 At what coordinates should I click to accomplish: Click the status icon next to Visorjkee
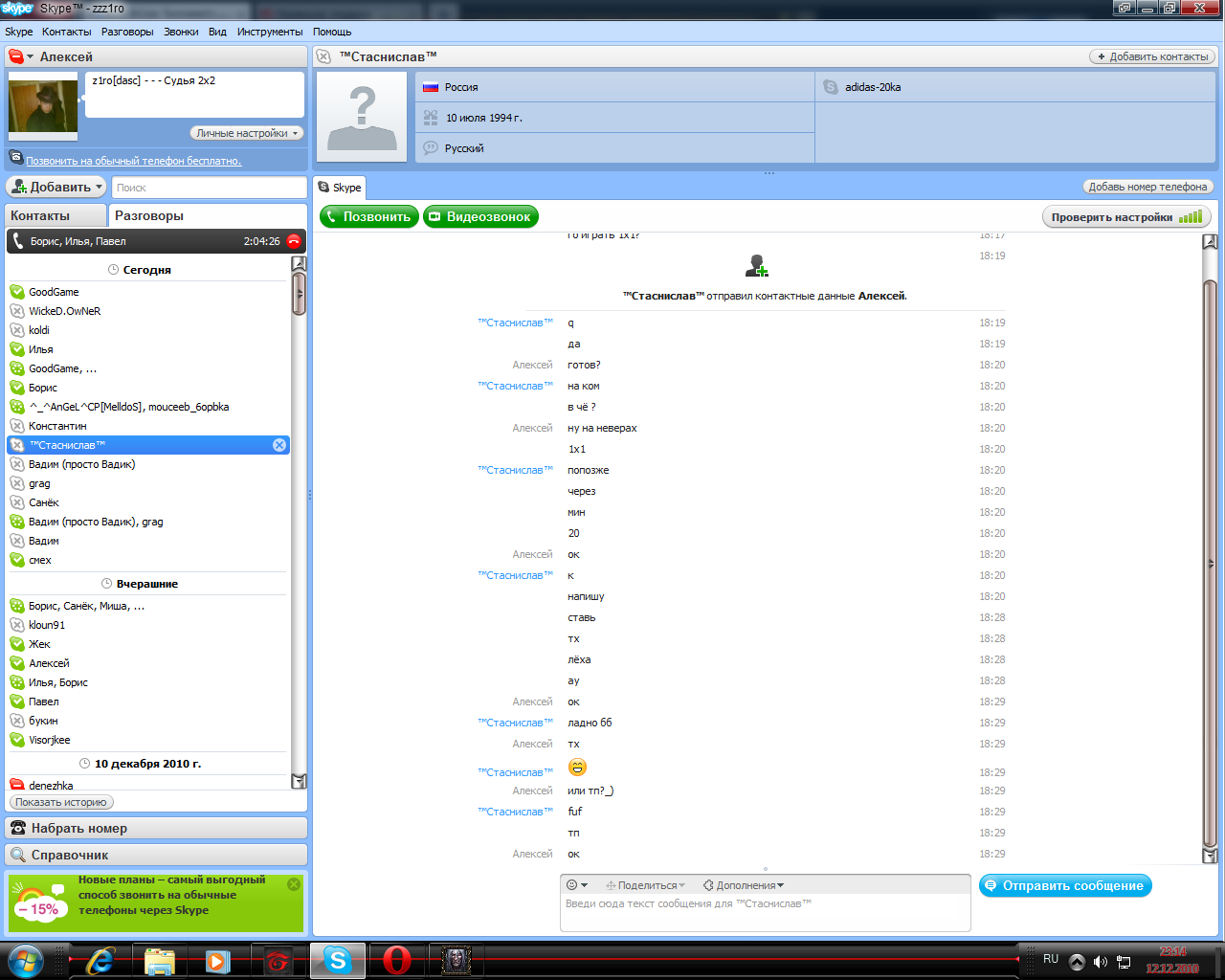pos(17,740)
